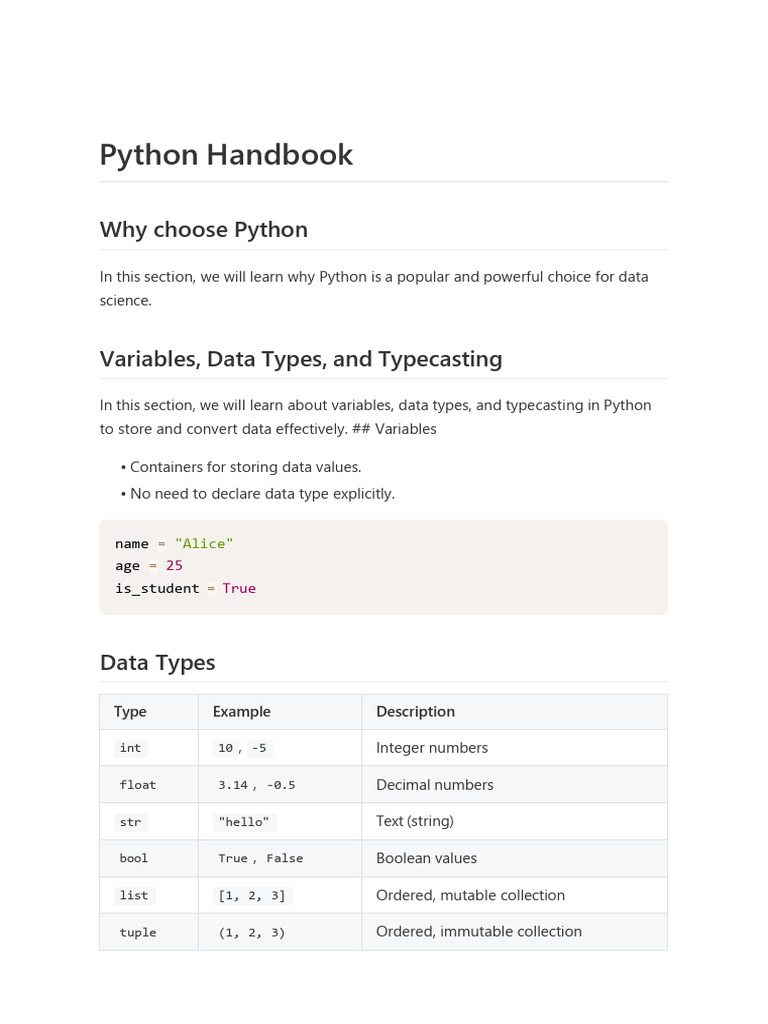Click the description "Boolean values"
The height and width of the screenshot is (1024, 768).
pyautogui.click(x=426, y=858)
